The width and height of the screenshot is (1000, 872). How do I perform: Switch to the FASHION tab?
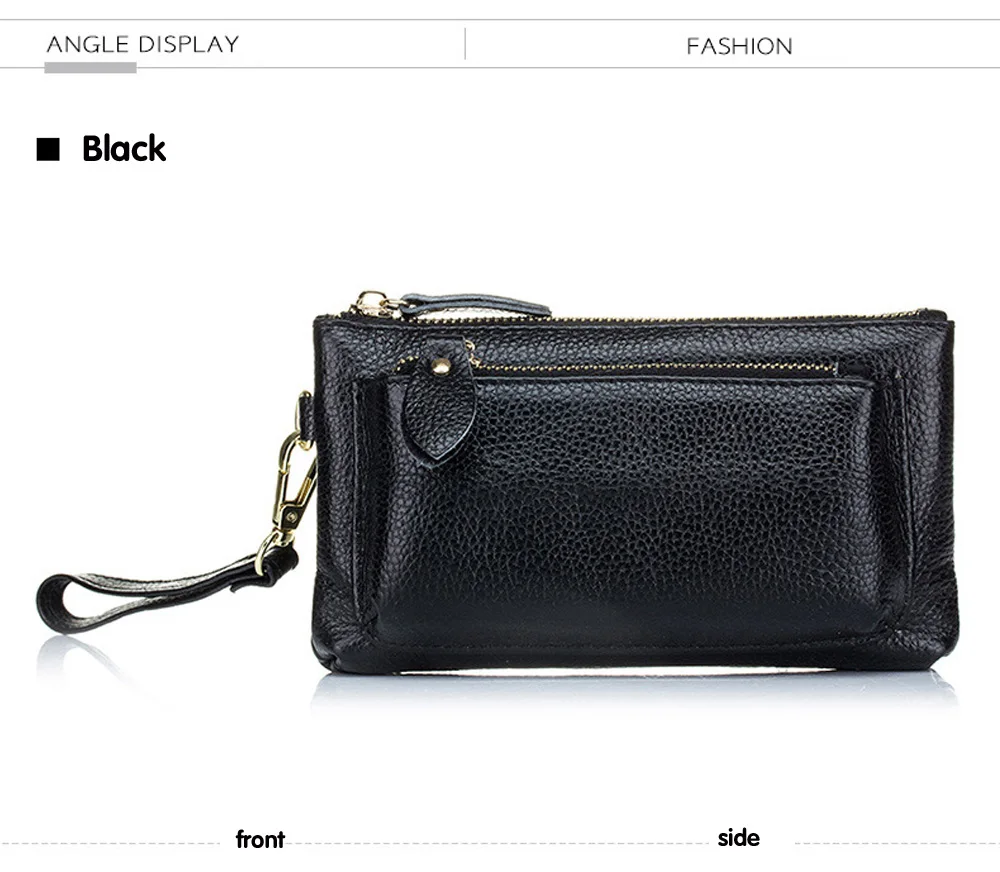tap(739, 46)
